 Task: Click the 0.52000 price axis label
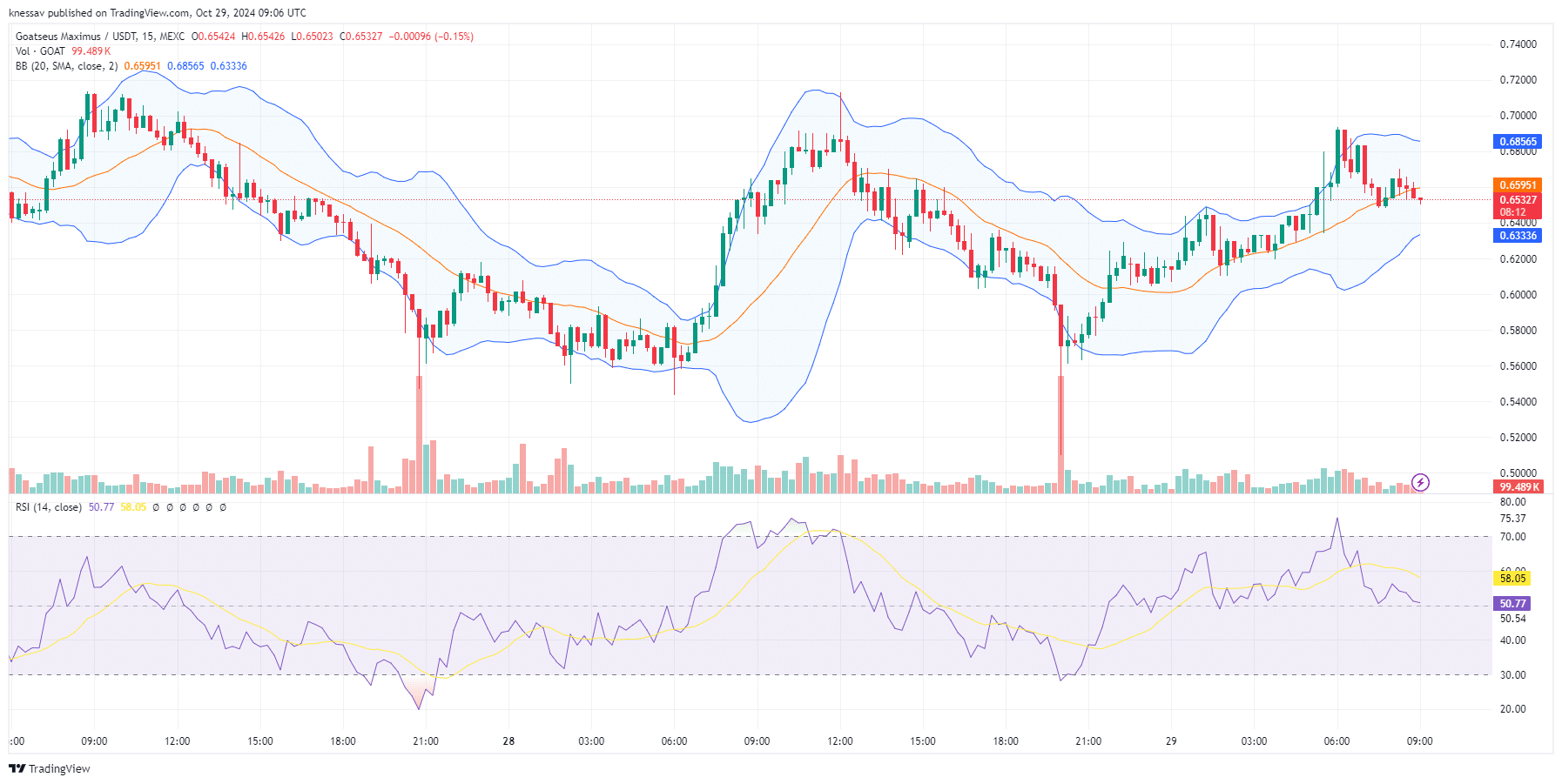pyautogui.click(x=1518, y=438)
